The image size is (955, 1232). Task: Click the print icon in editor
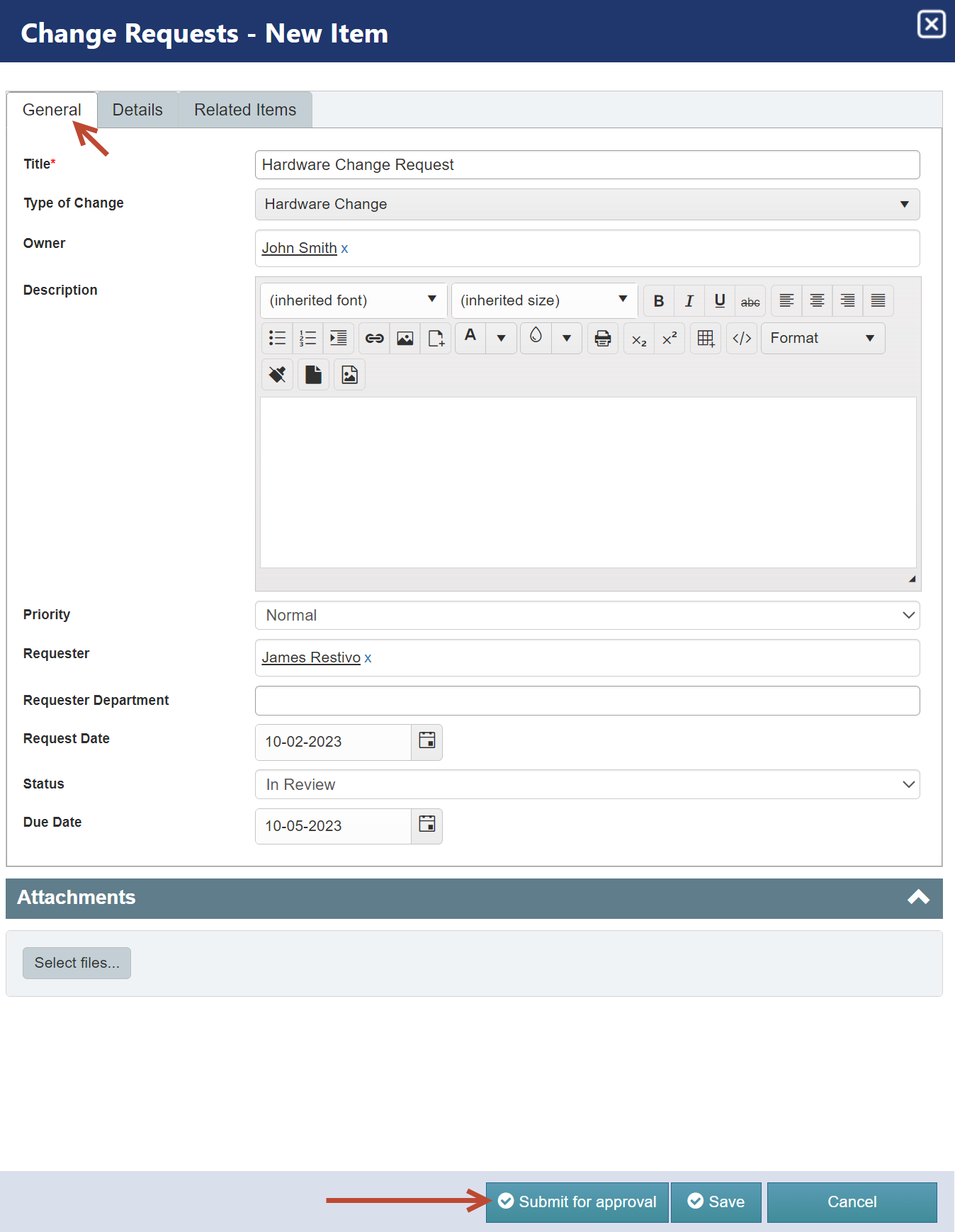pyautogui.click(x=602, y=339)
